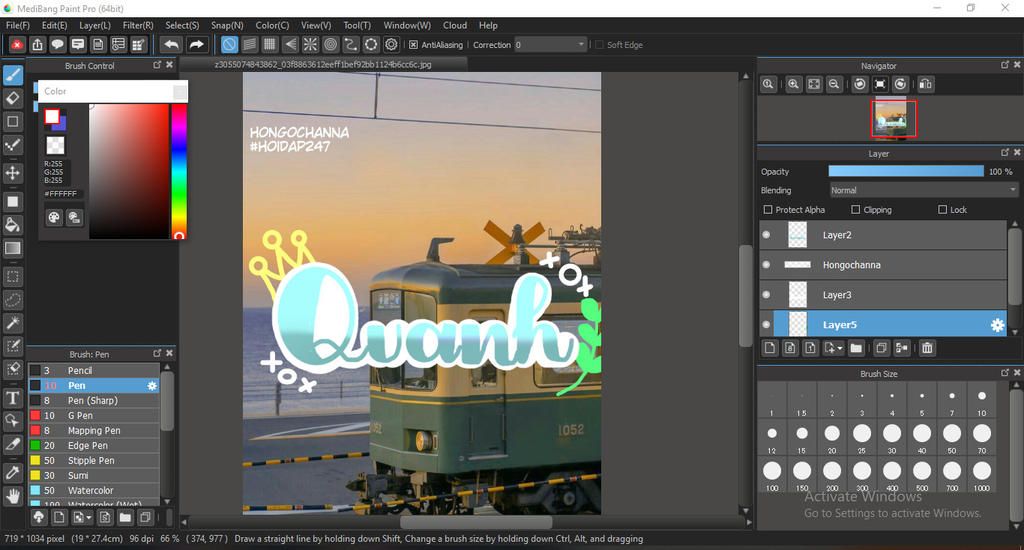Switch to the open jpg document tab

click(x=323, y=64)
